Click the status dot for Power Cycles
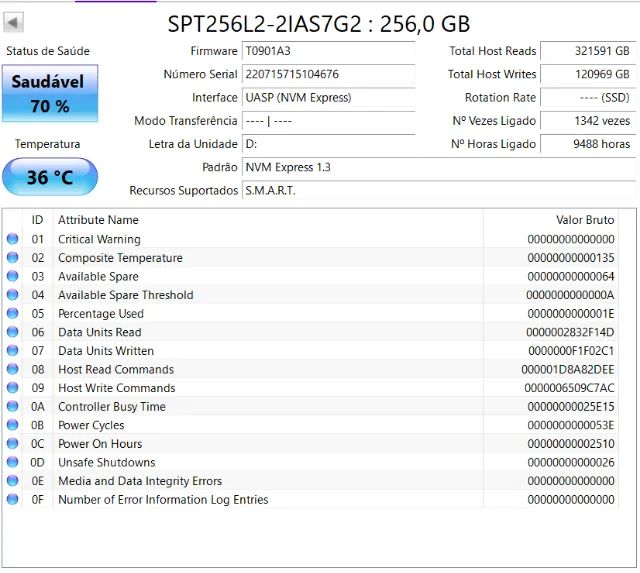The height and width of the screenshot is (573, 640). (x=13, y=425)
